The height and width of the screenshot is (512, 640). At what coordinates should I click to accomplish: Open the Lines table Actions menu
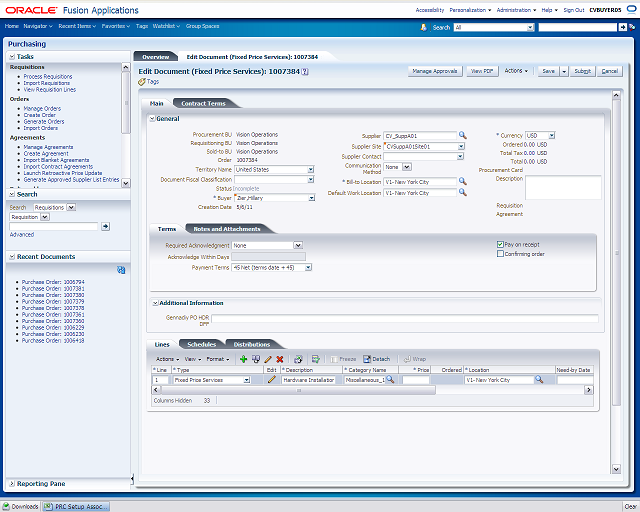[167, 359]
